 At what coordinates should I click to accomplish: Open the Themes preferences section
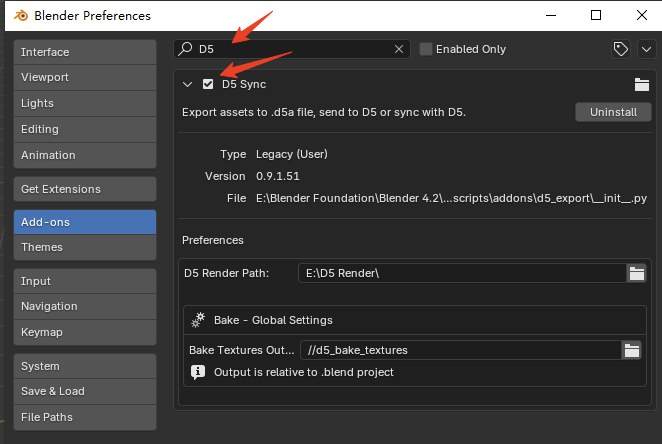click(85, 247)
